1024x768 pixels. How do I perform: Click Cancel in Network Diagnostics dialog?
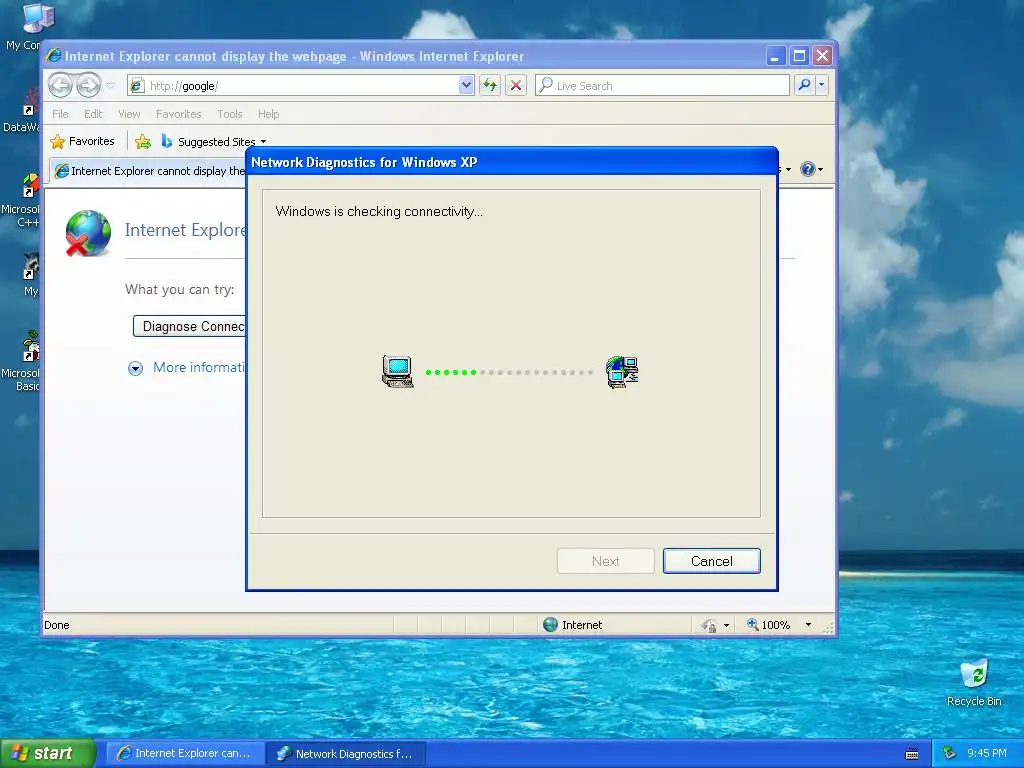(711, 561)
